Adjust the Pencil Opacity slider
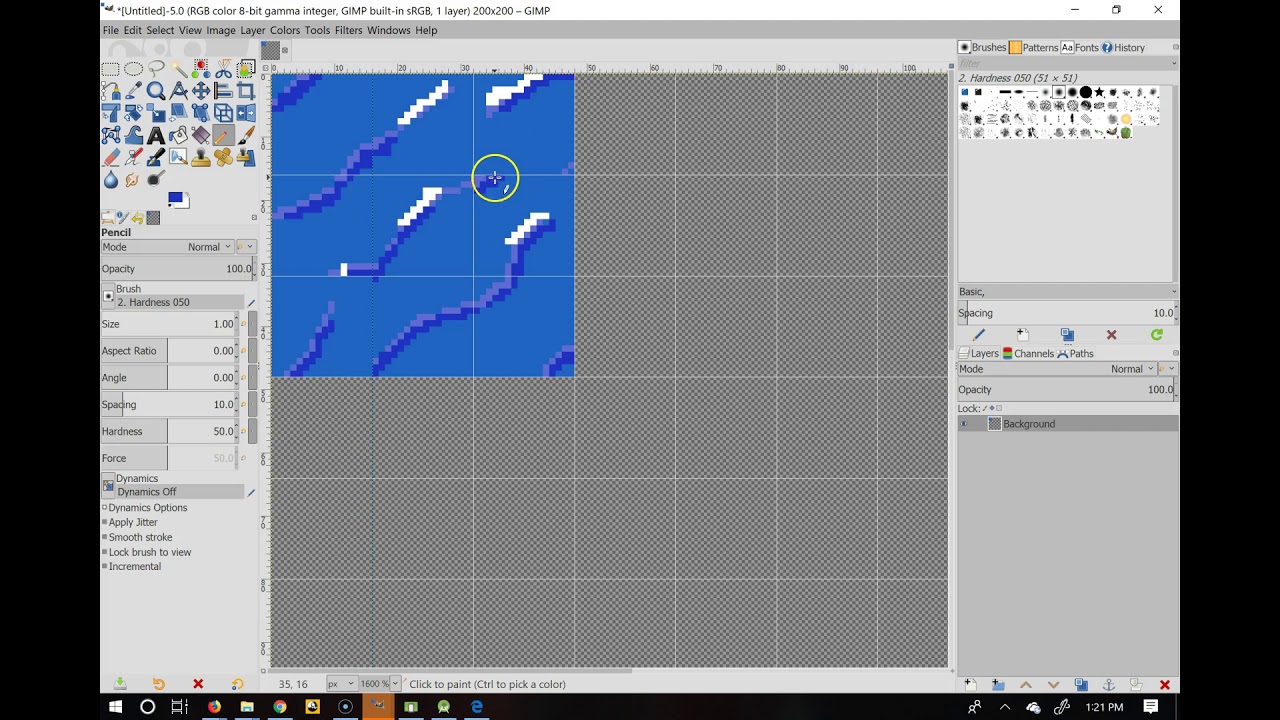This screenshot has height=720, width=1280. (177, 269)
